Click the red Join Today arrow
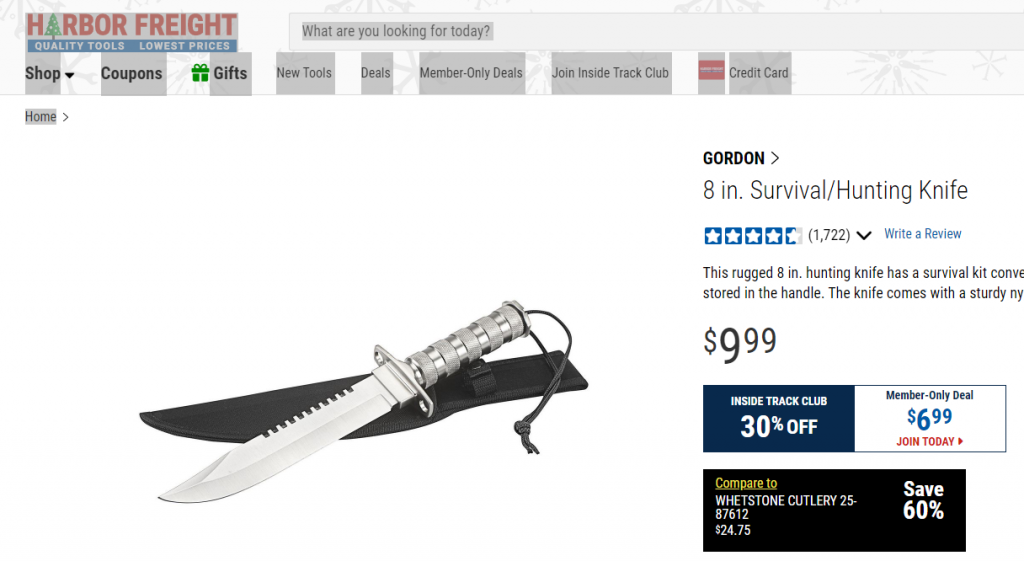 (960, 441)
